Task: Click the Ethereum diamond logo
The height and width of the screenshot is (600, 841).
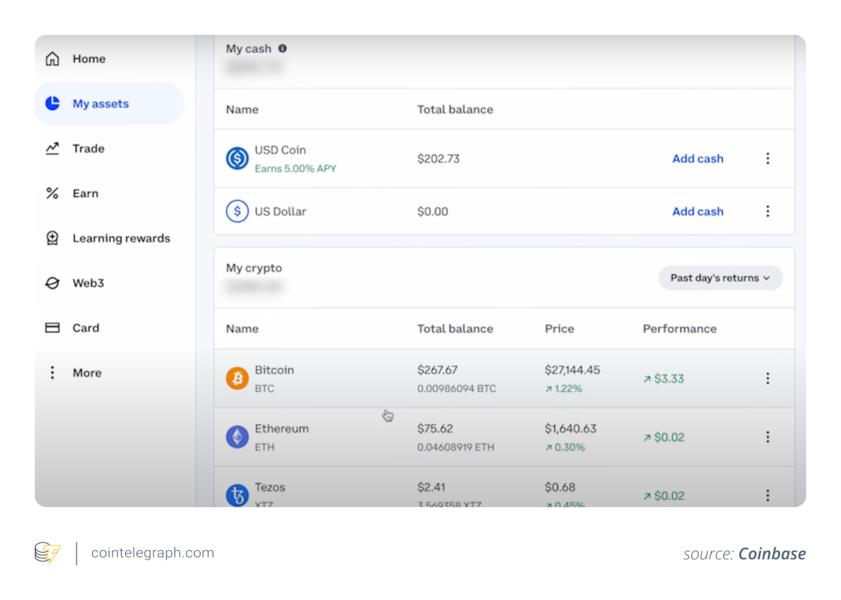Action: pos(237,436)
